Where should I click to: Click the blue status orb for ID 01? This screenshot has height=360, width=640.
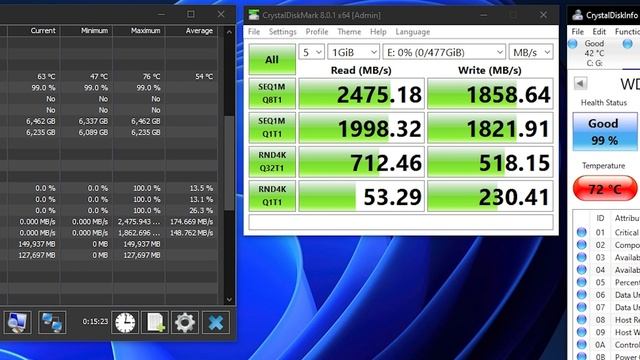pyautogui.click(x=582, y=232)
